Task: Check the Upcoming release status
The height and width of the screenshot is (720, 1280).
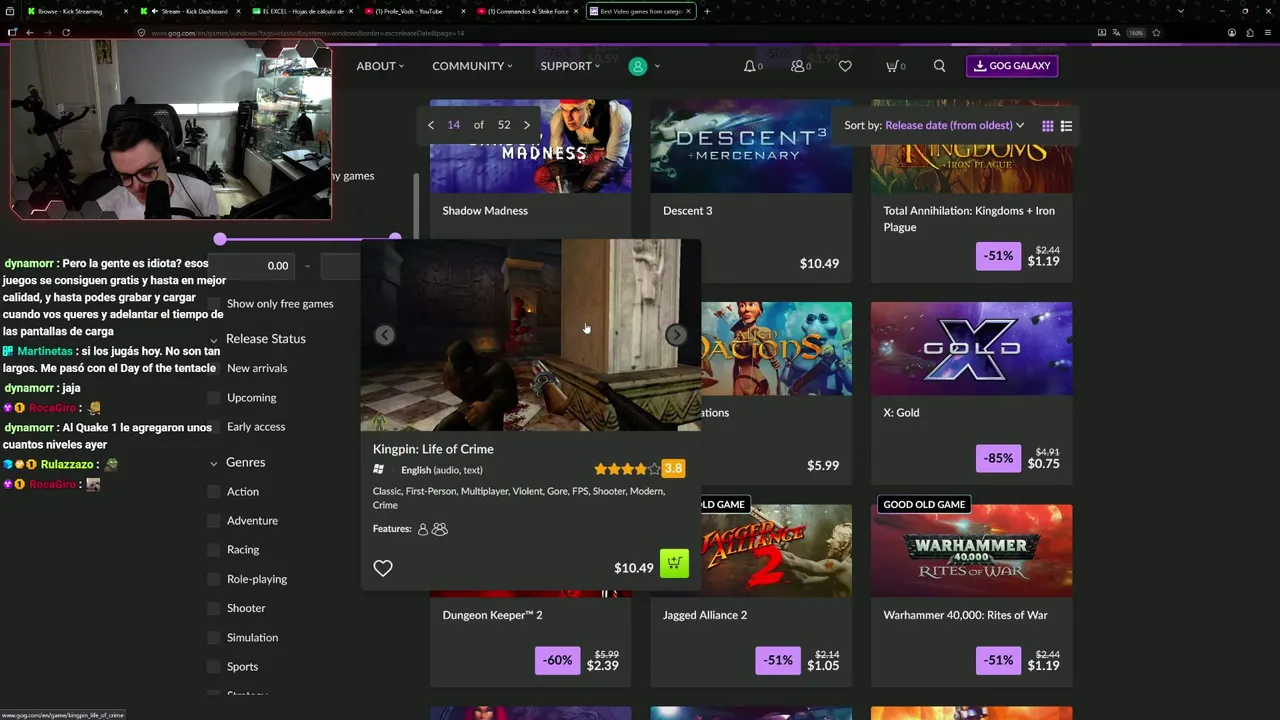Action: [x=213, y=398]
